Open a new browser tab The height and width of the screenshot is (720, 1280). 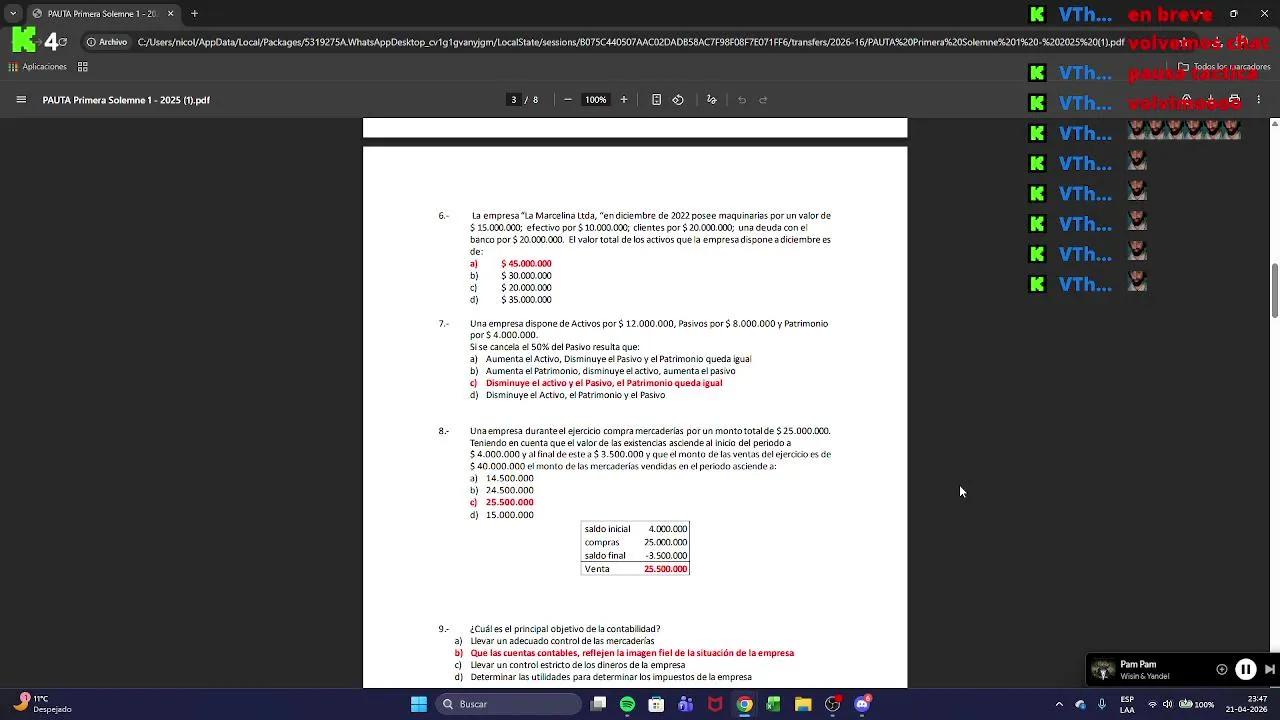click(x=194, y=14)
